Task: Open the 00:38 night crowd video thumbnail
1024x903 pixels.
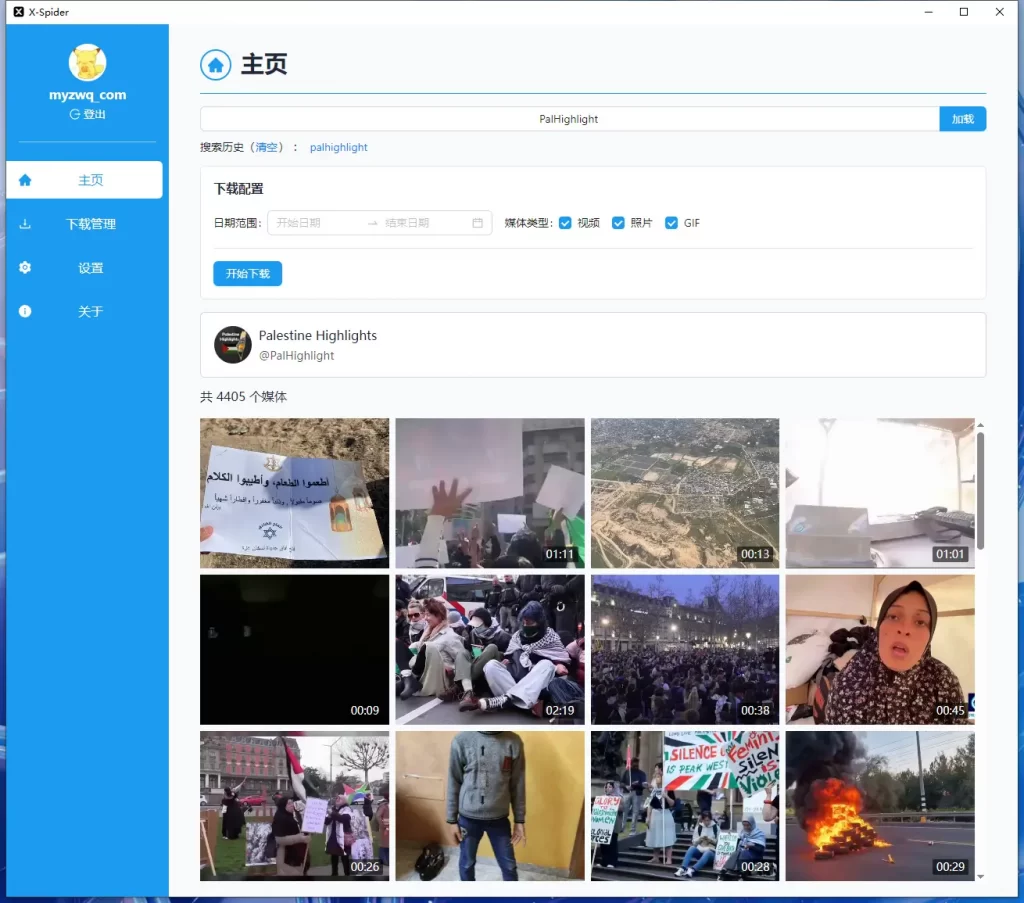Action: [x=685, y=650]
